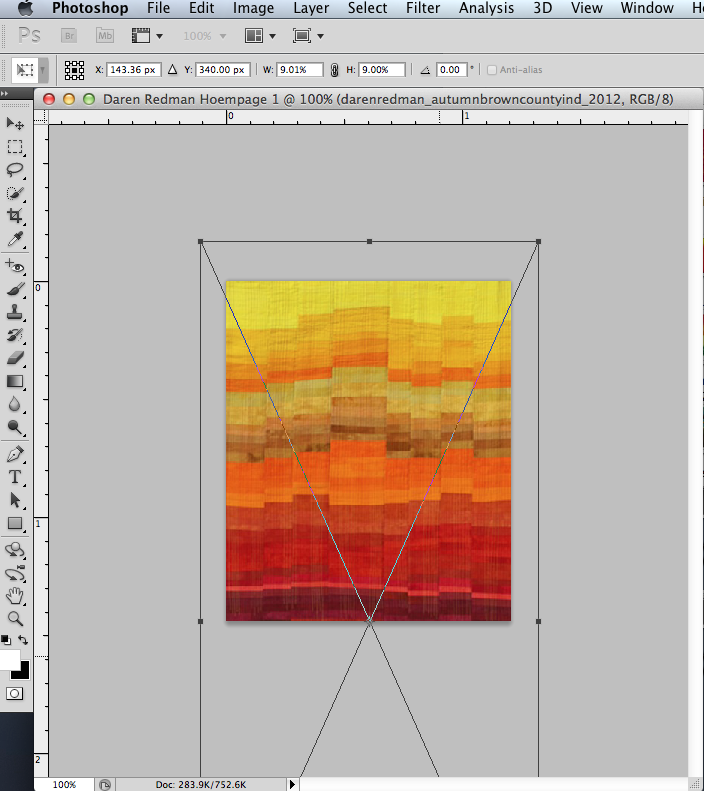
Task: Open the Apple menu
Action: pos(25,8)
